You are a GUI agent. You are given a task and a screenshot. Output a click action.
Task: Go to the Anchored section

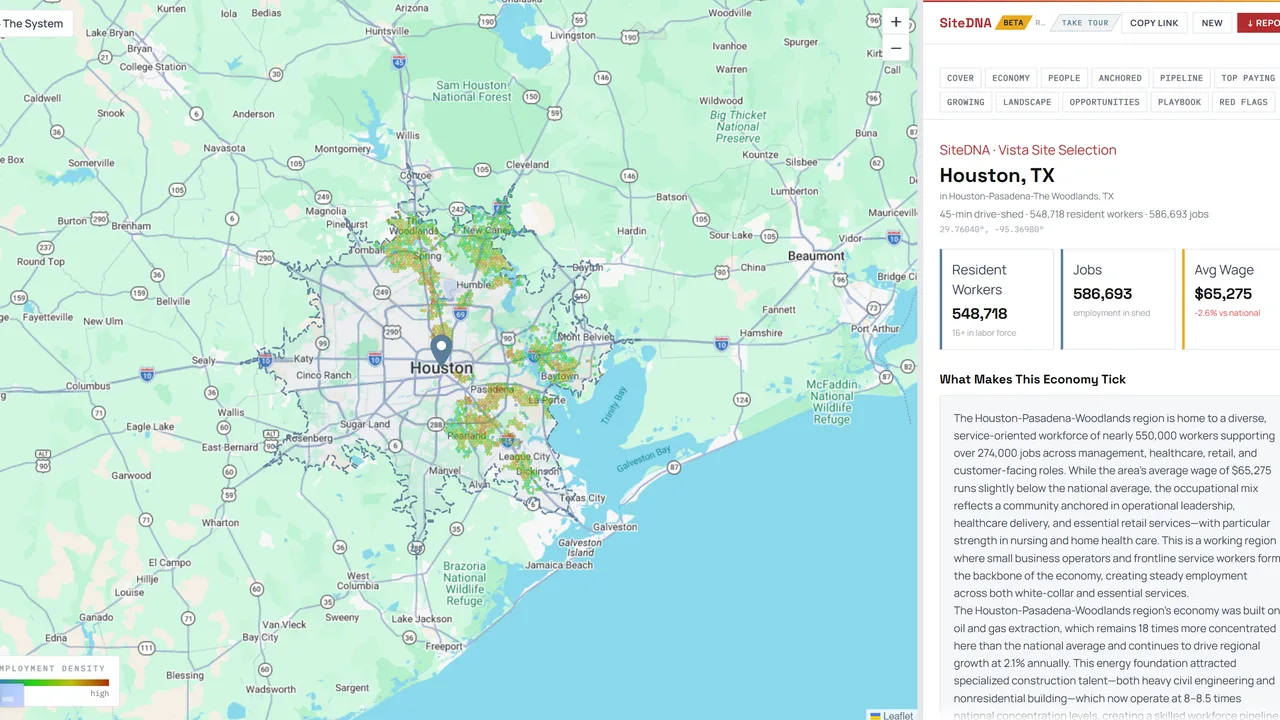pyautogui.click(x=1120, y=78)
